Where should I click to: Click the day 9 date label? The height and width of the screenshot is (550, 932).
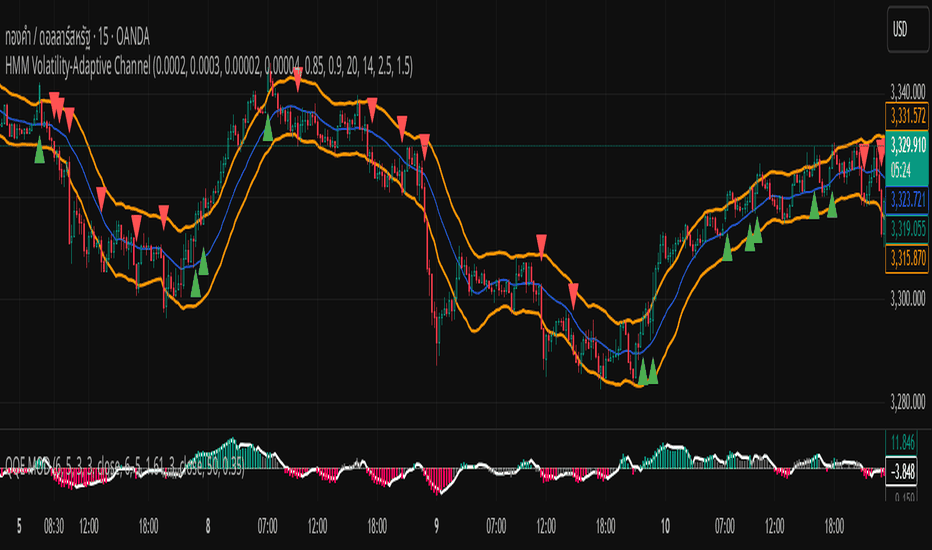point(436,526)
